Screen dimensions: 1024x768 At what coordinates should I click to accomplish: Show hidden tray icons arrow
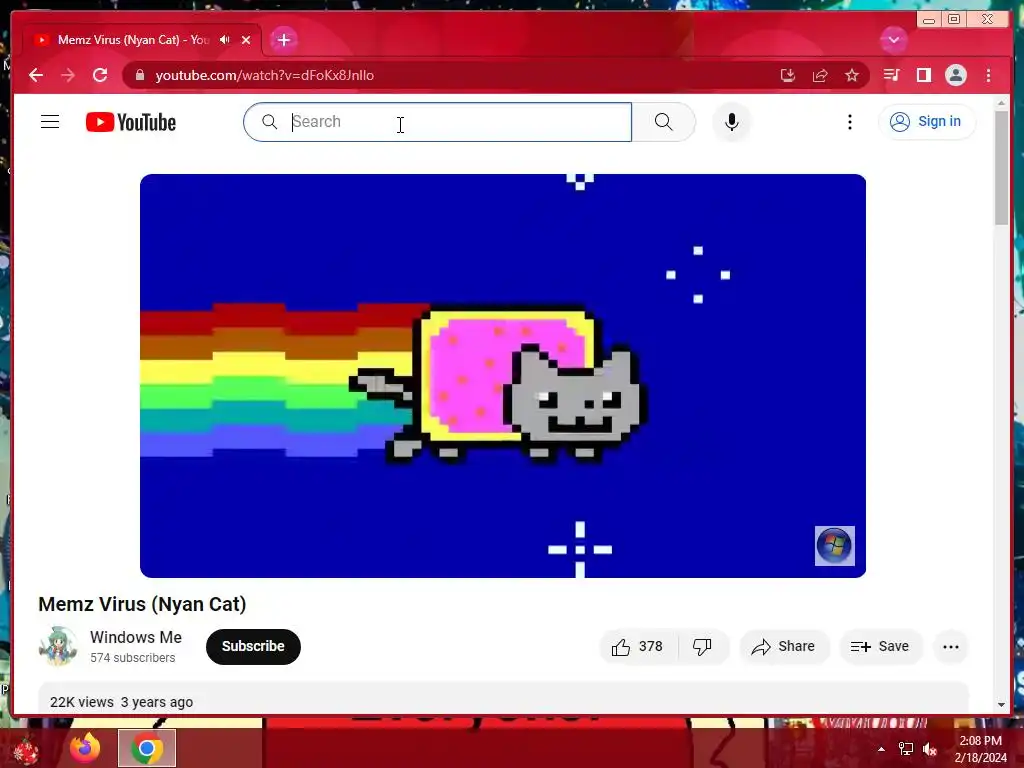[881, 749]
